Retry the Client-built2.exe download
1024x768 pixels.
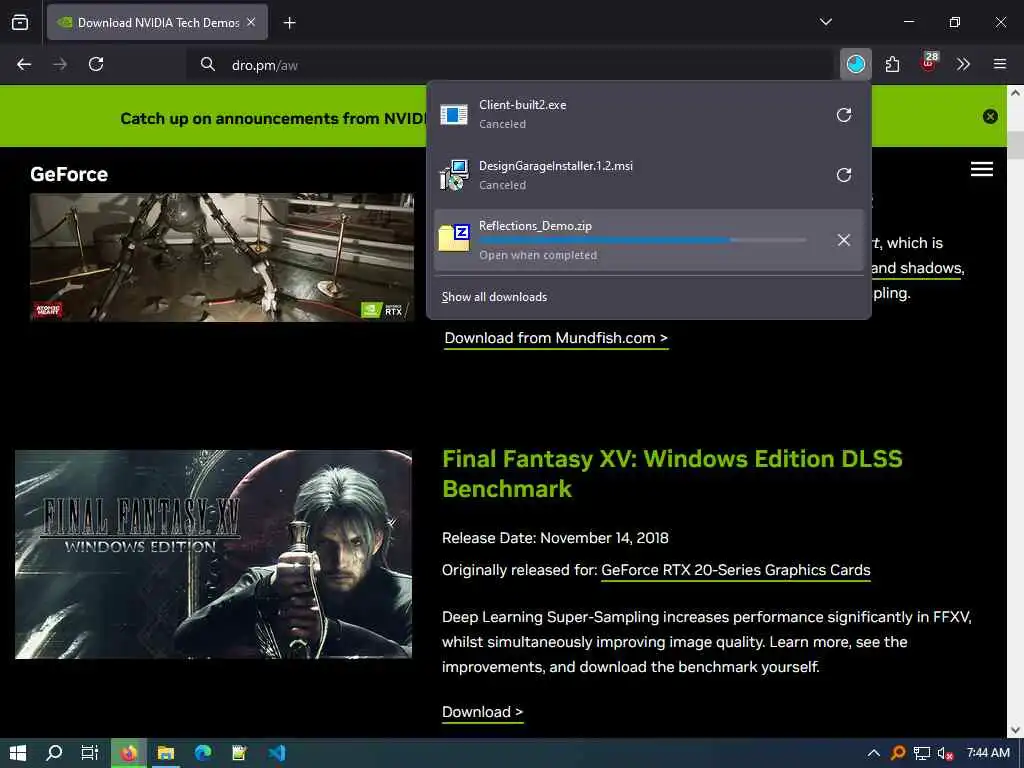844,115
